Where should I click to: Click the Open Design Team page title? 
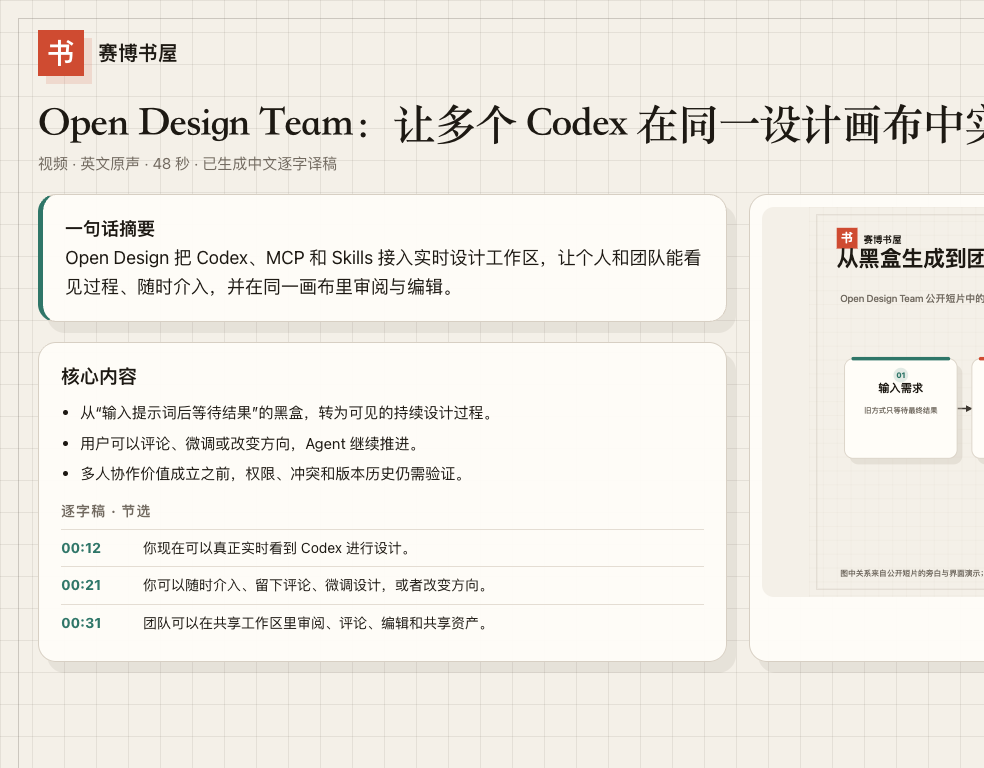point(511,123)
